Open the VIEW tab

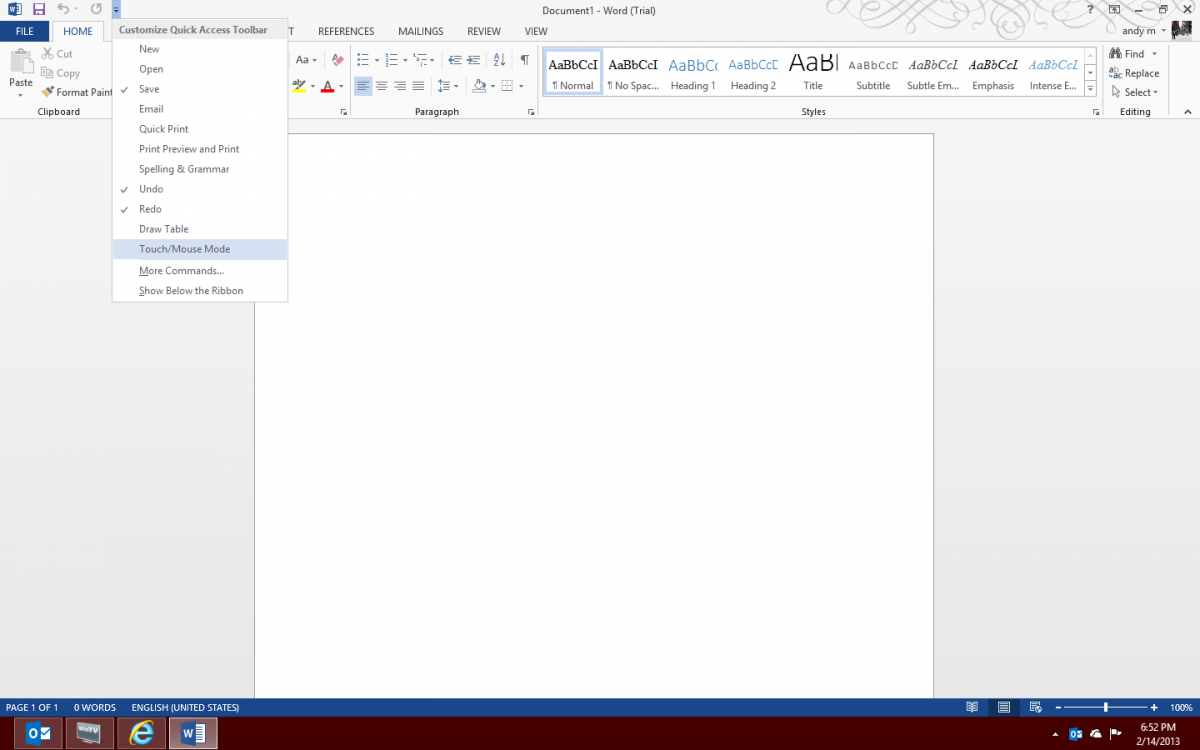(x=536, y=31)
